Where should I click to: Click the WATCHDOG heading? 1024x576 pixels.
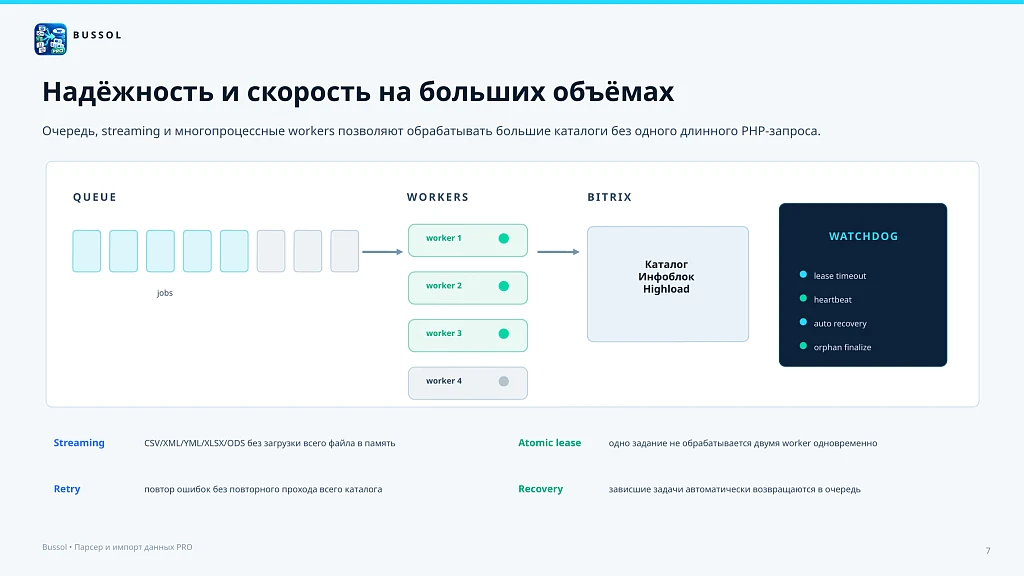click(x=863, y=236)
